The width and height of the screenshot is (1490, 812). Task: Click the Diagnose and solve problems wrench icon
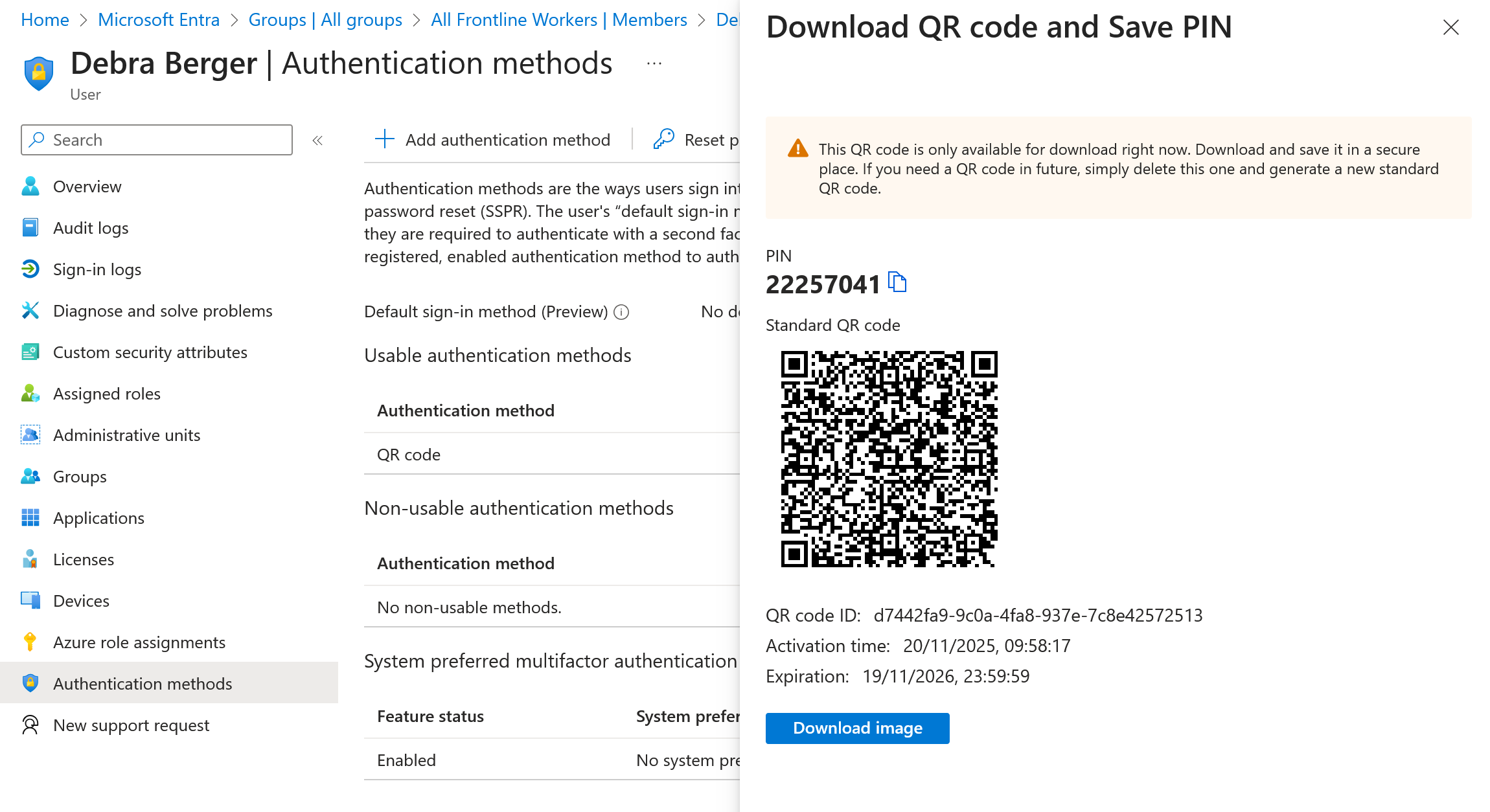tap(30, 311)
